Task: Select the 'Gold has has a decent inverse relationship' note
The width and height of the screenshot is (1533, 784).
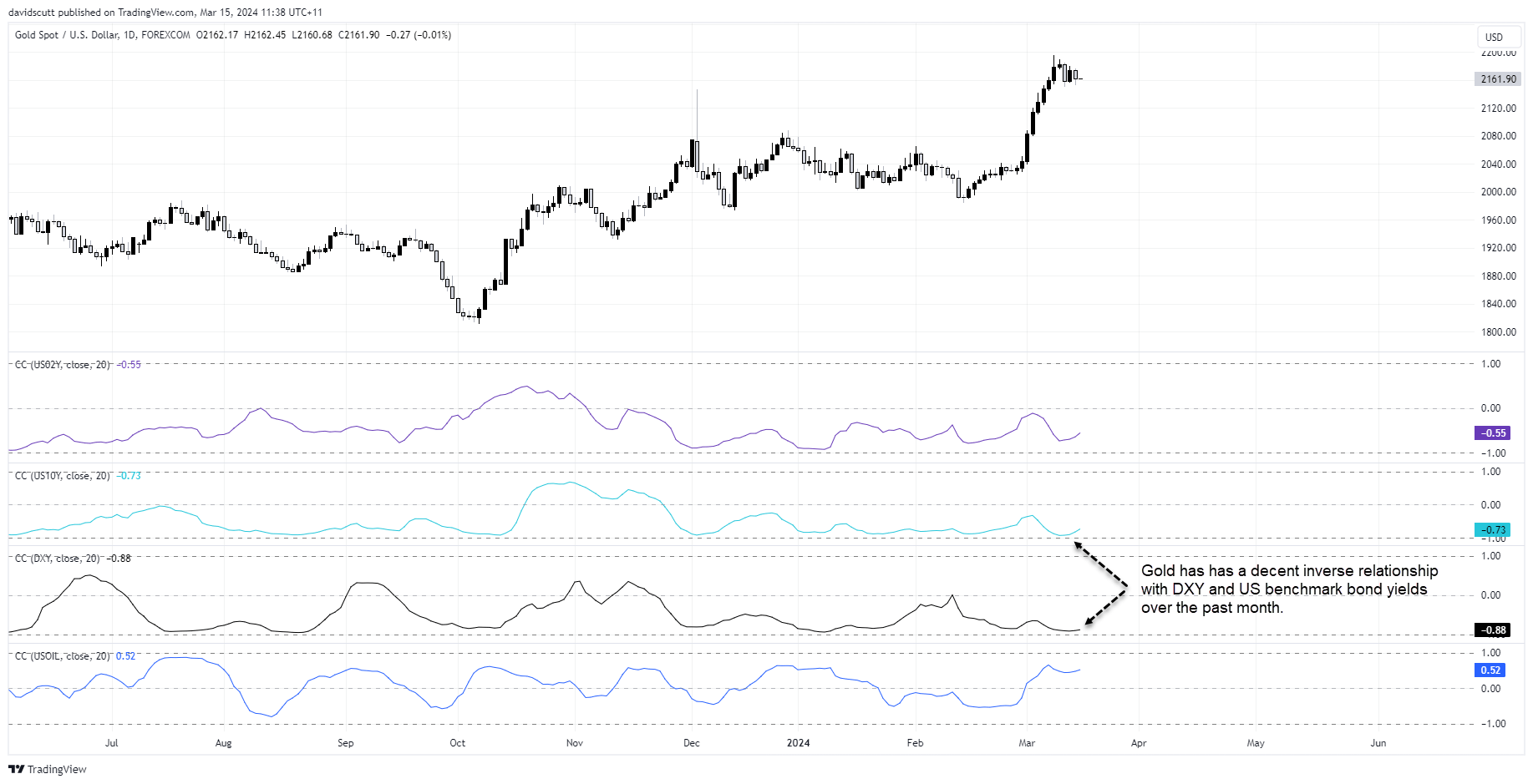Action: (x=1290, y=589)
